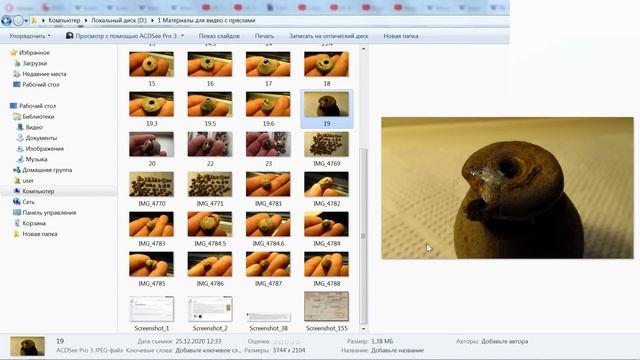Select thumbnail IMG_4782
The width and height of the screenshot is (640, 360).
tap(327, 184)
